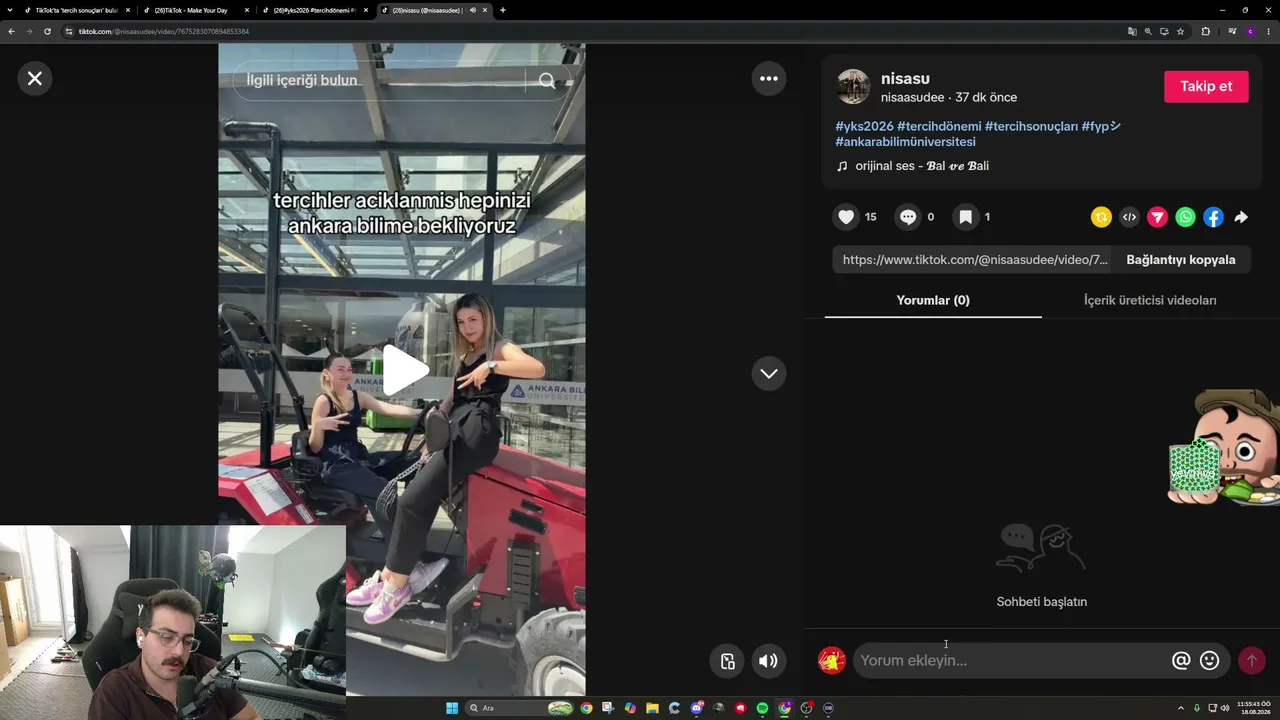Close the TikTok - Make Your Day tab
Screen dimensions: 1280x720
click(x=247, y=10)
